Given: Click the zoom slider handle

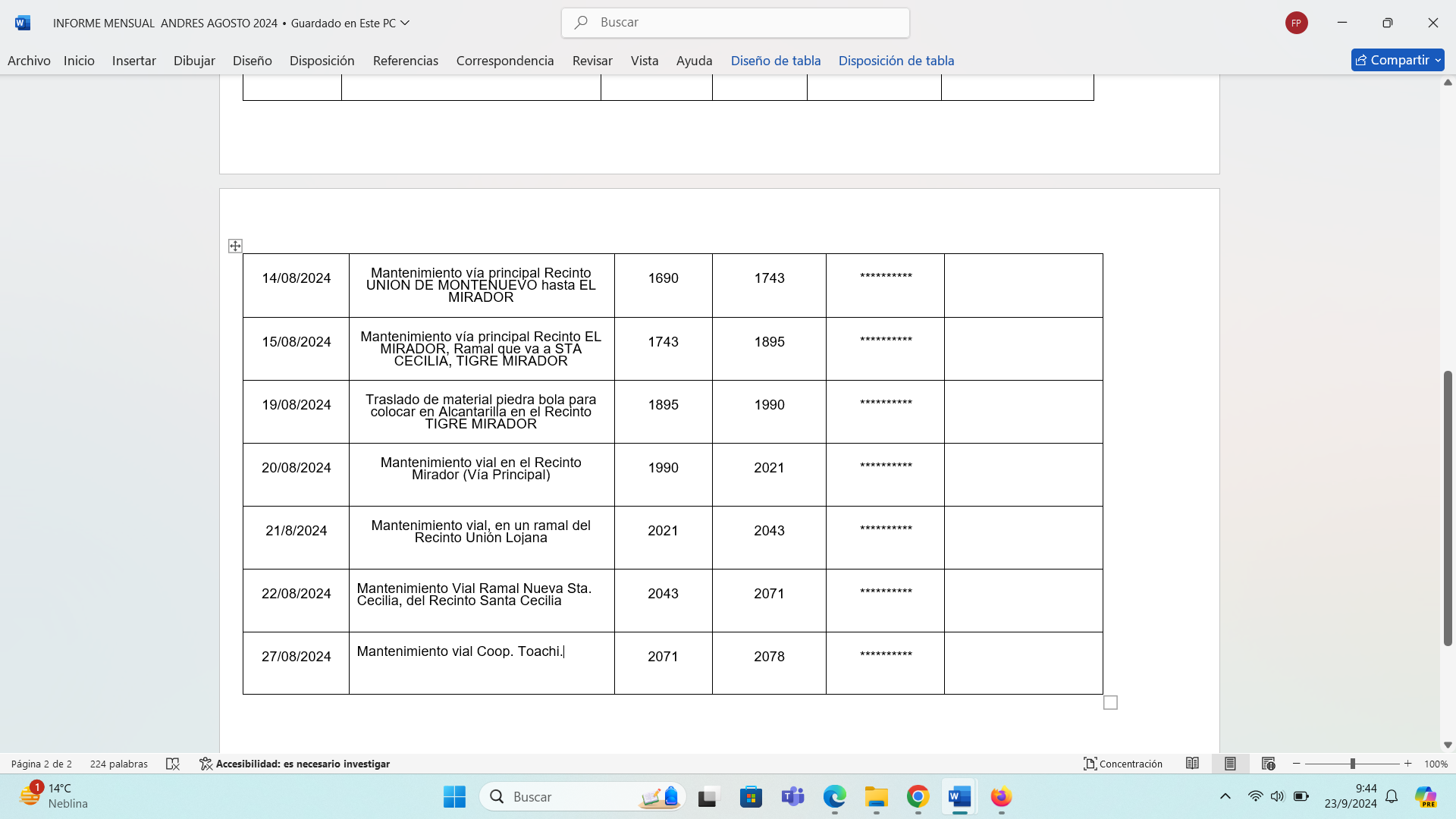Looking at the screenshot, I should click(x=1352, y=764).
